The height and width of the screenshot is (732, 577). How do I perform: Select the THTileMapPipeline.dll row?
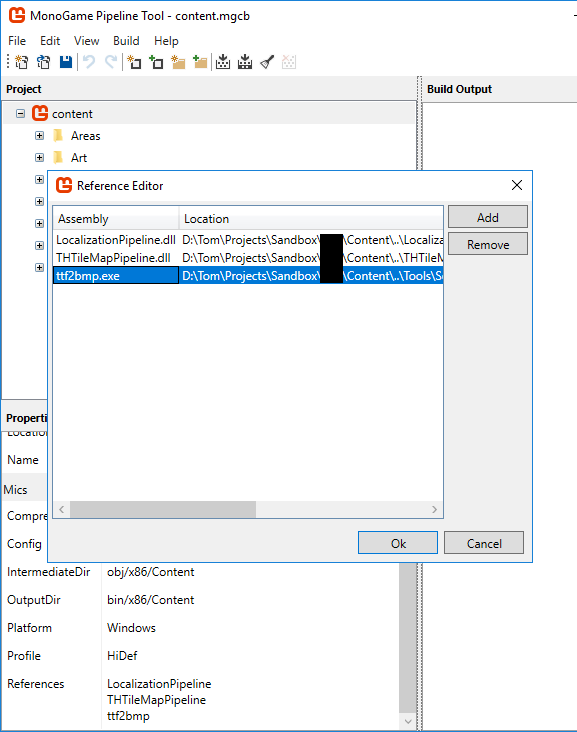[x=248, y=258]
